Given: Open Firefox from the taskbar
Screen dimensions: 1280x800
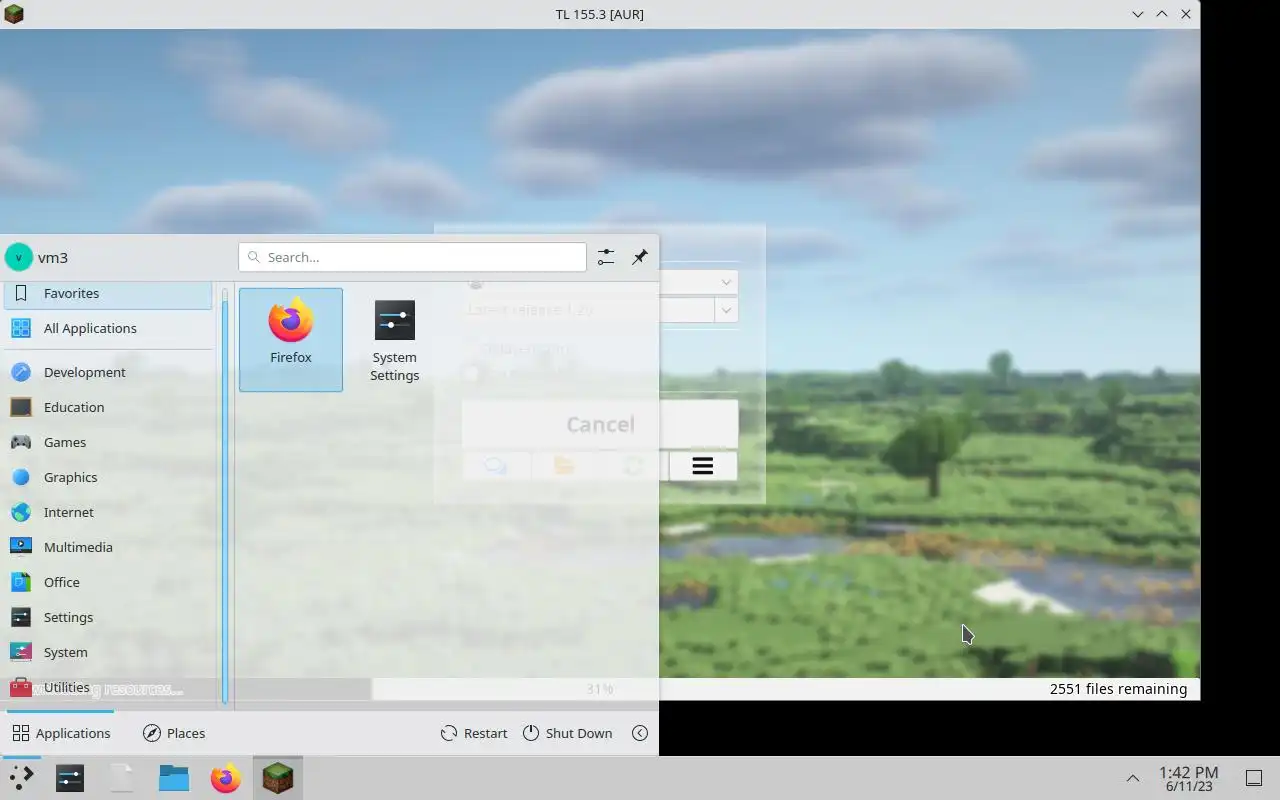Looking at the screenshot, I should 226,778.
